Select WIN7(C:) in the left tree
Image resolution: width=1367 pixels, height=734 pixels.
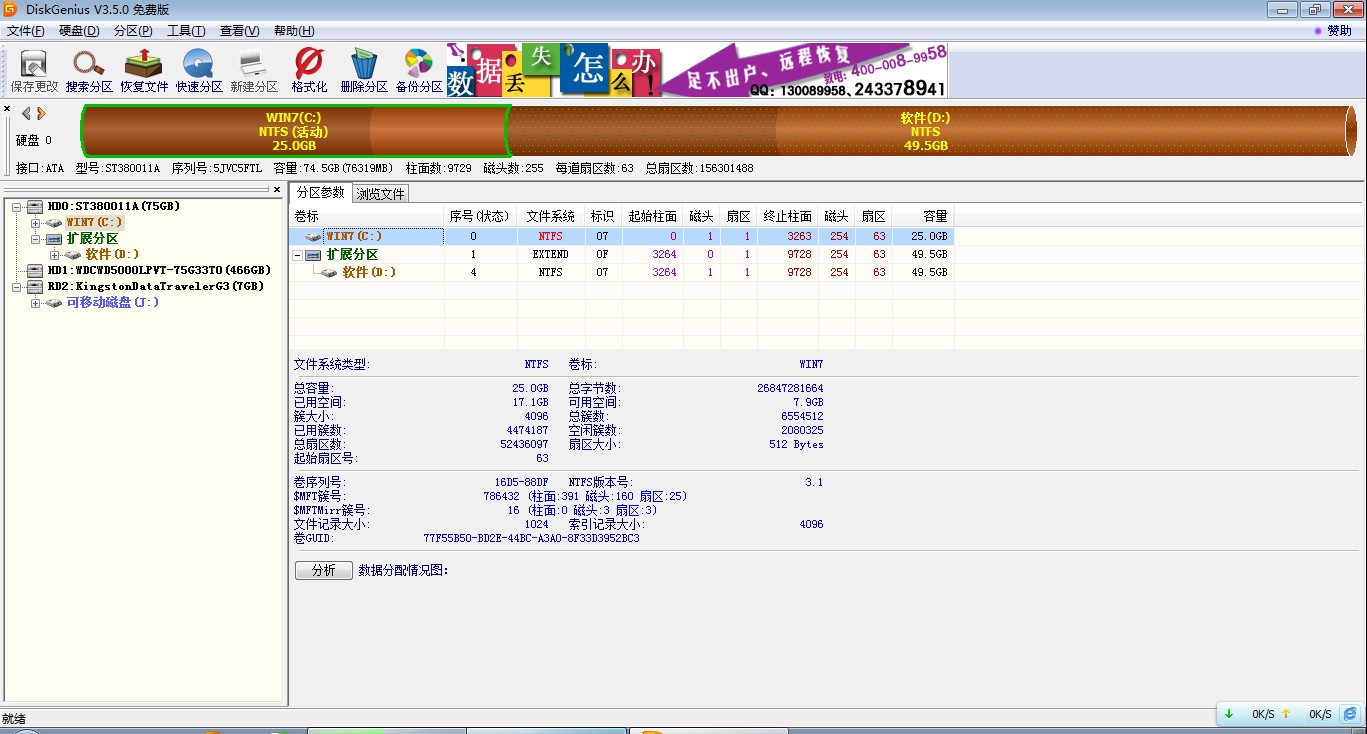coord(95,222)
